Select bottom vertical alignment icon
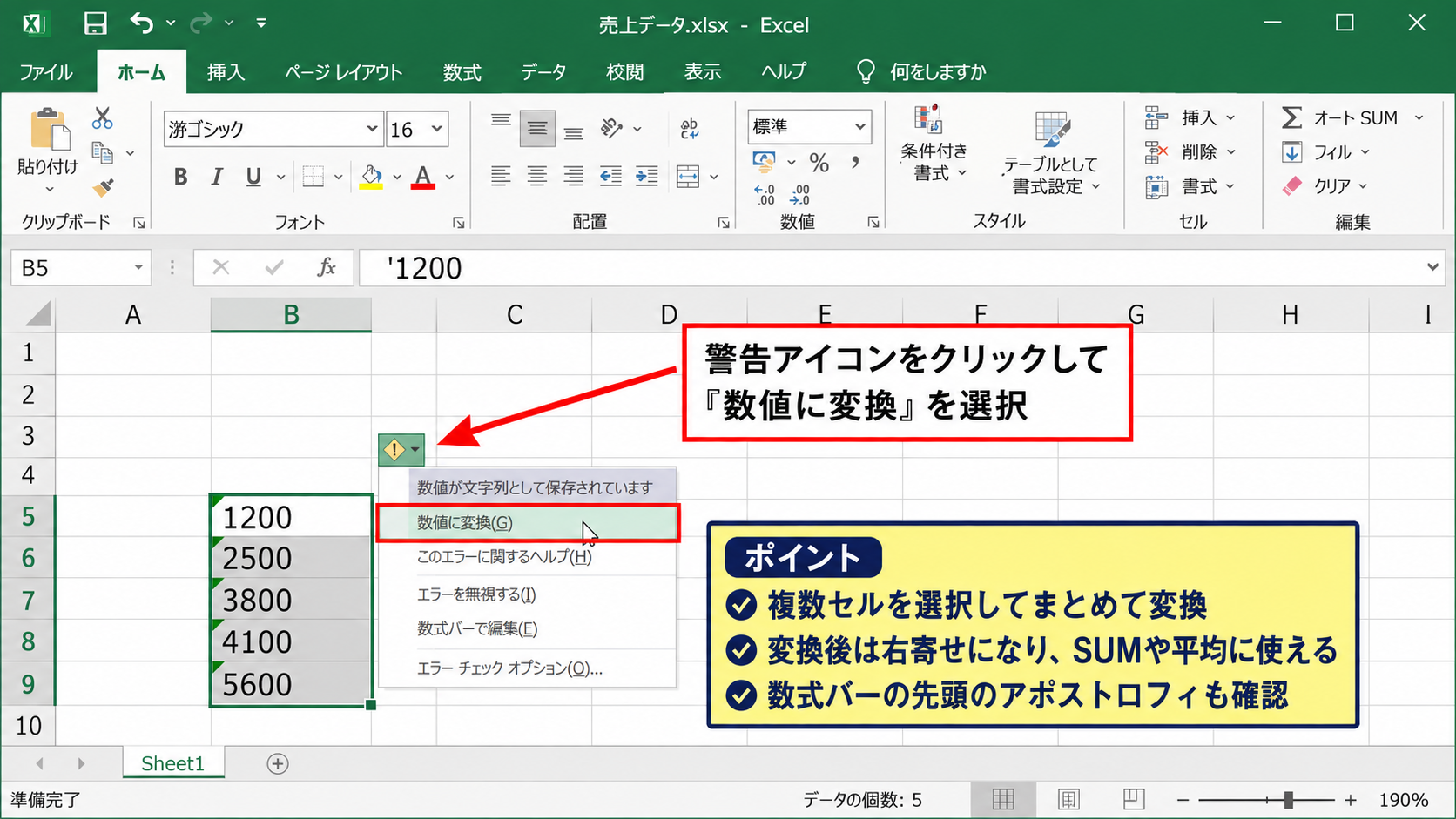Viewport: 1456px width, 819px height. (x=573, y=133)
